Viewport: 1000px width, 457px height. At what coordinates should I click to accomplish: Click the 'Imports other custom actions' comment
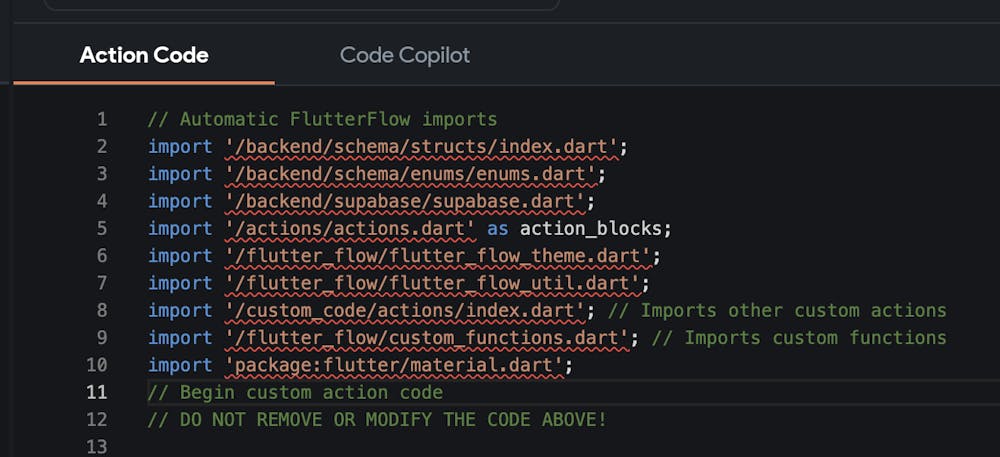793,310
